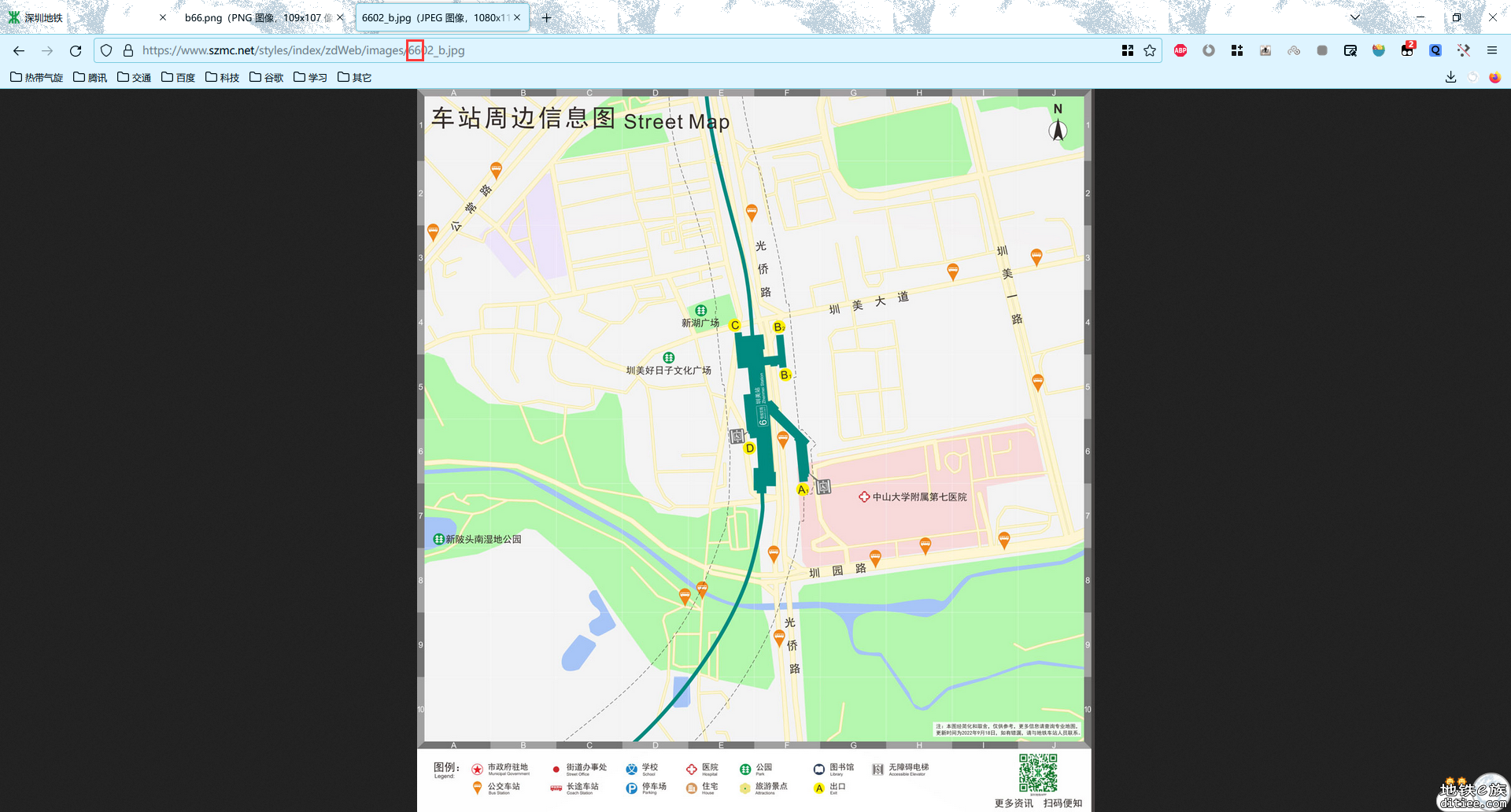Screen dimensions: 1511x812
Task: Open the 学习 bookmark folder
Action: click(x=310, y=77)
